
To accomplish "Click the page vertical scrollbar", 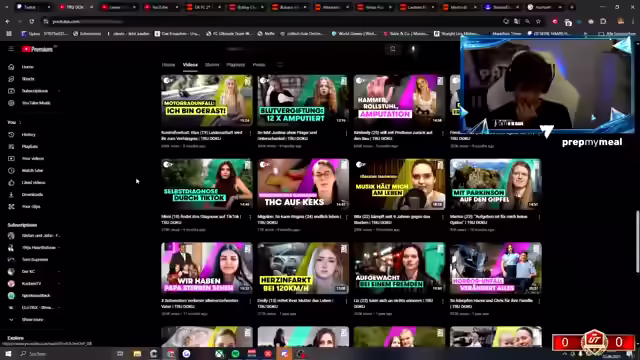I will coord(637,241).
